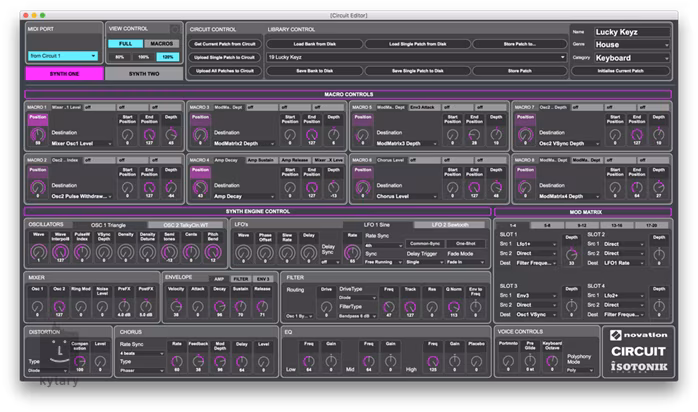Click the Novation logo icon

(616, 335)
